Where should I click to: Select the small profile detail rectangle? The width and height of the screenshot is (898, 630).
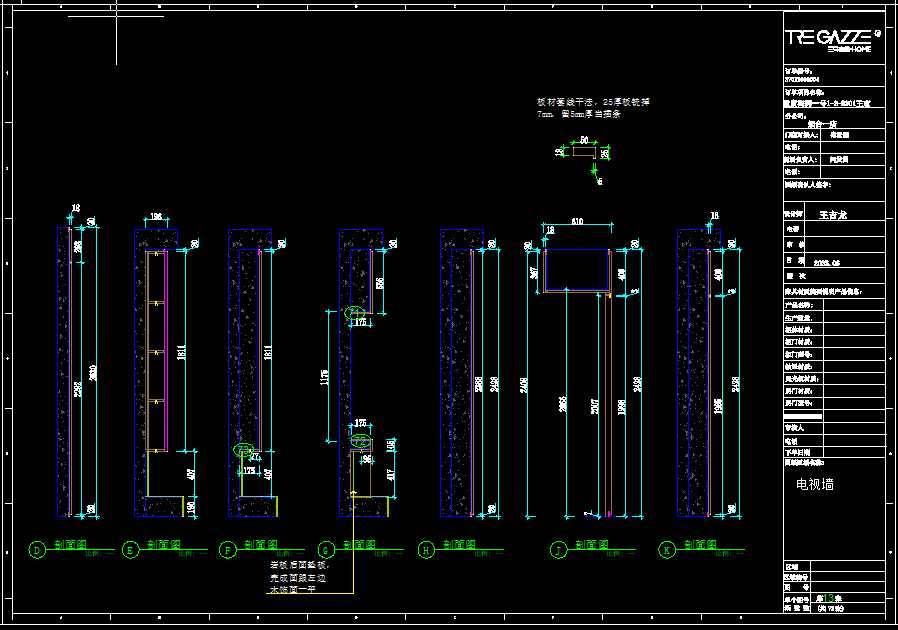(584, 152)
